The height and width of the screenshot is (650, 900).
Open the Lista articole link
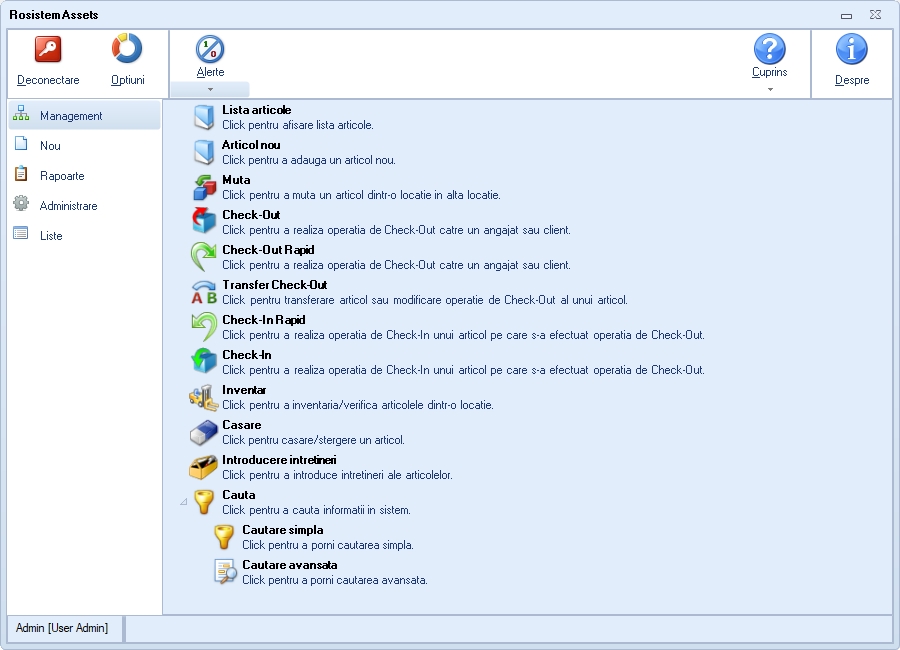(x=256, y=110)
